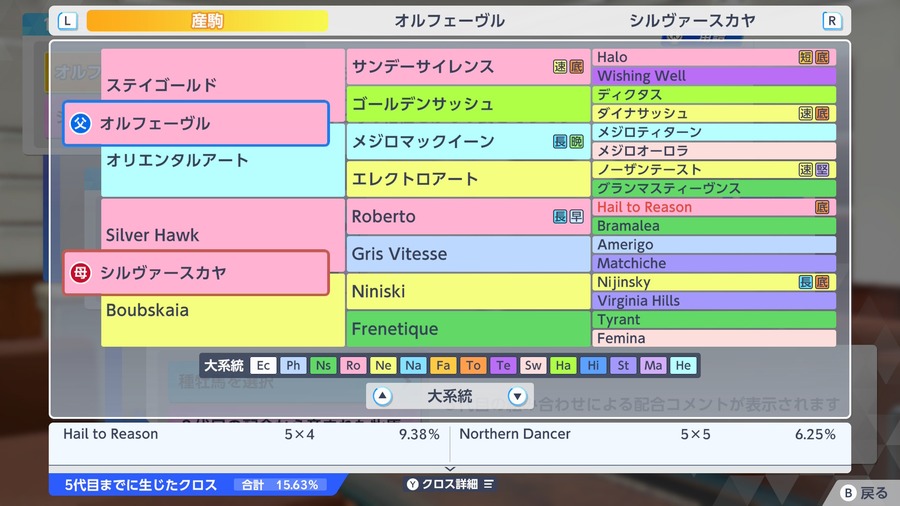Switch to the オルフェーヴル tab
The image size is (900, 506).
(x=449, y=21)
